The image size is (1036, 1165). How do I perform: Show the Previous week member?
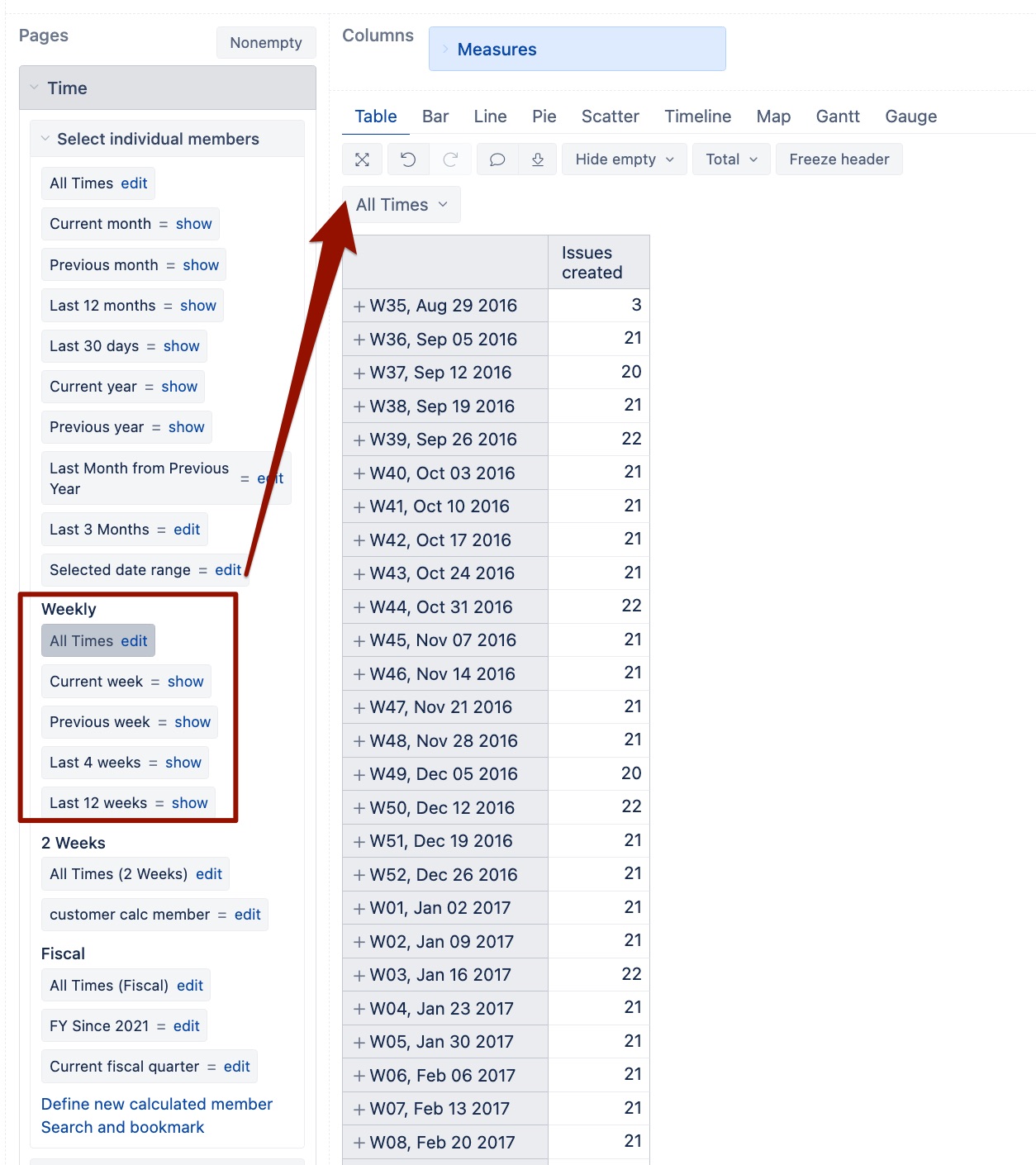(192, 722)
